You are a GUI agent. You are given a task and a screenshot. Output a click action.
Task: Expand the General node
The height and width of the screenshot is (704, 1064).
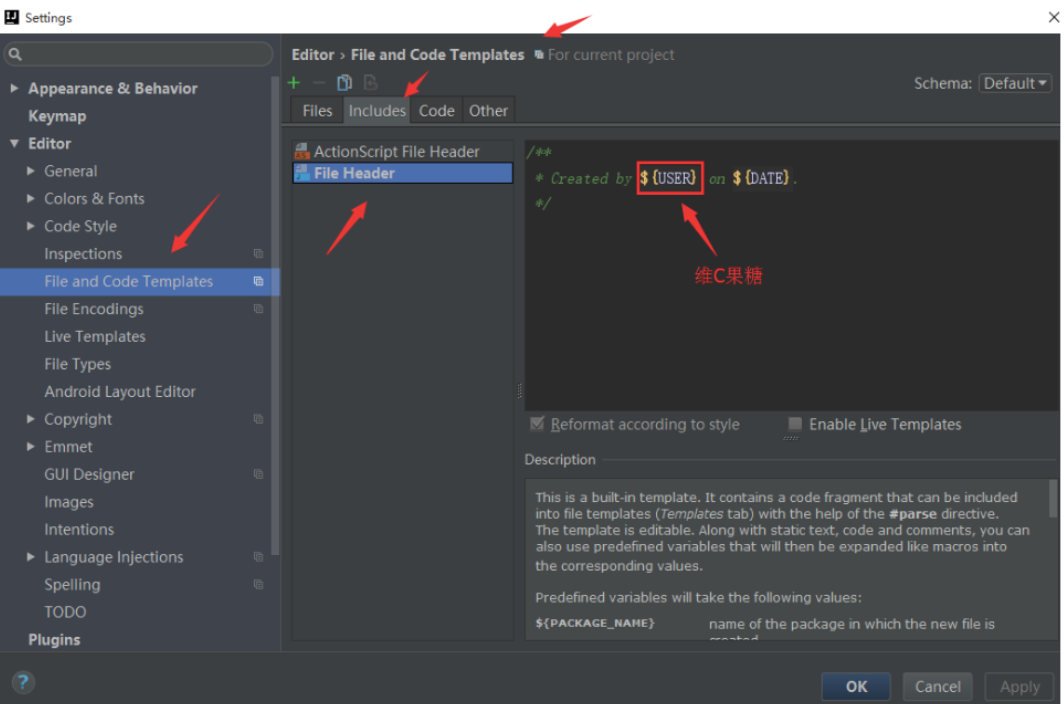point(31,171)
